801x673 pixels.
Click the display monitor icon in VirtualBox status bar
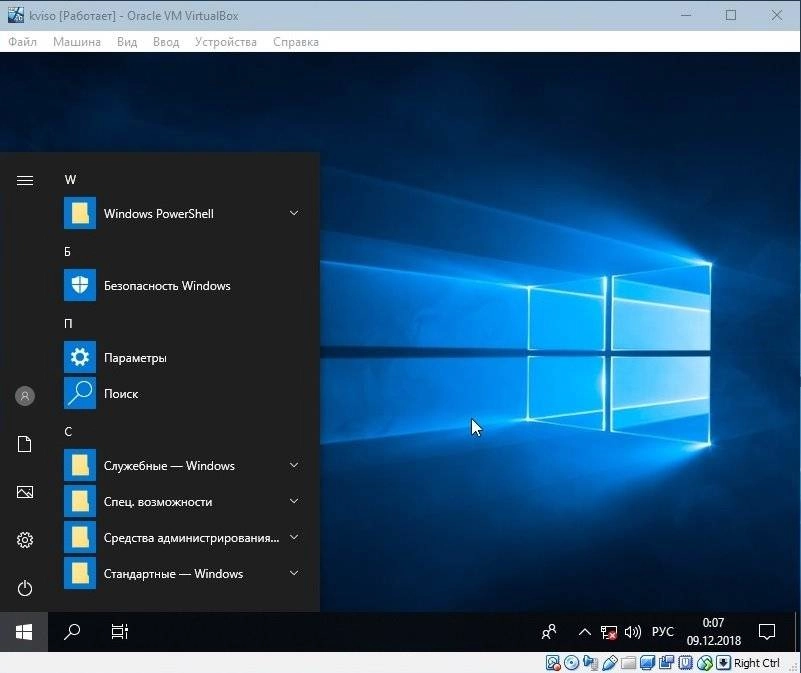pos(647,663)
